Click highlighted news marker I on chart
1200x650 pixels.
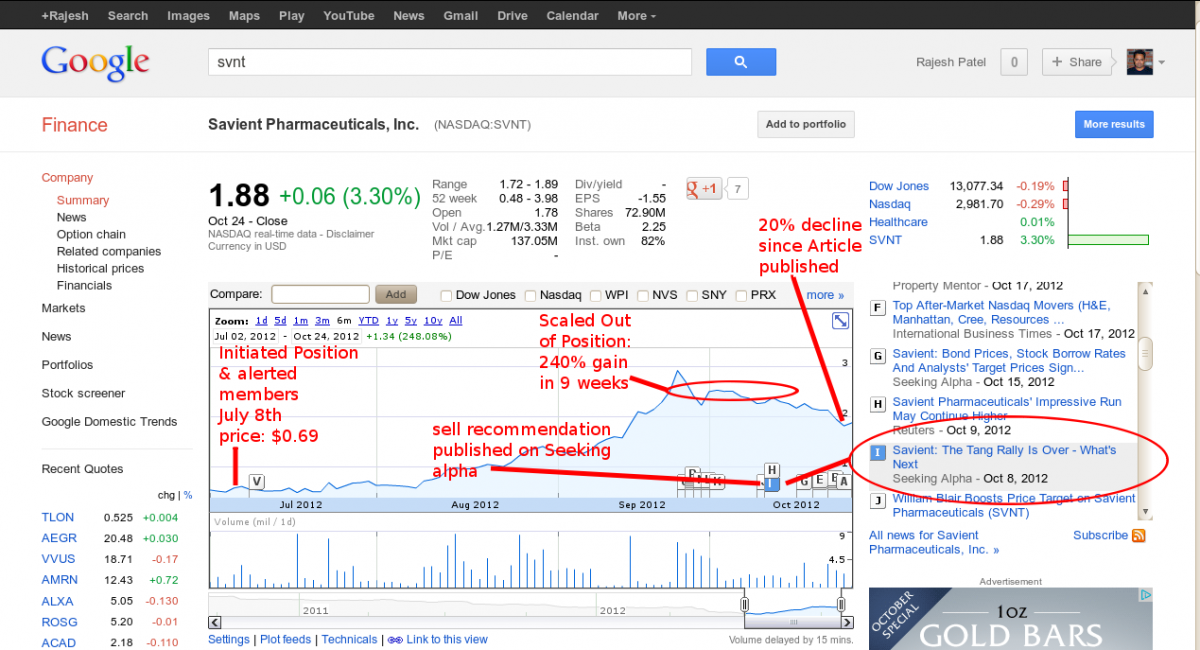771,484
